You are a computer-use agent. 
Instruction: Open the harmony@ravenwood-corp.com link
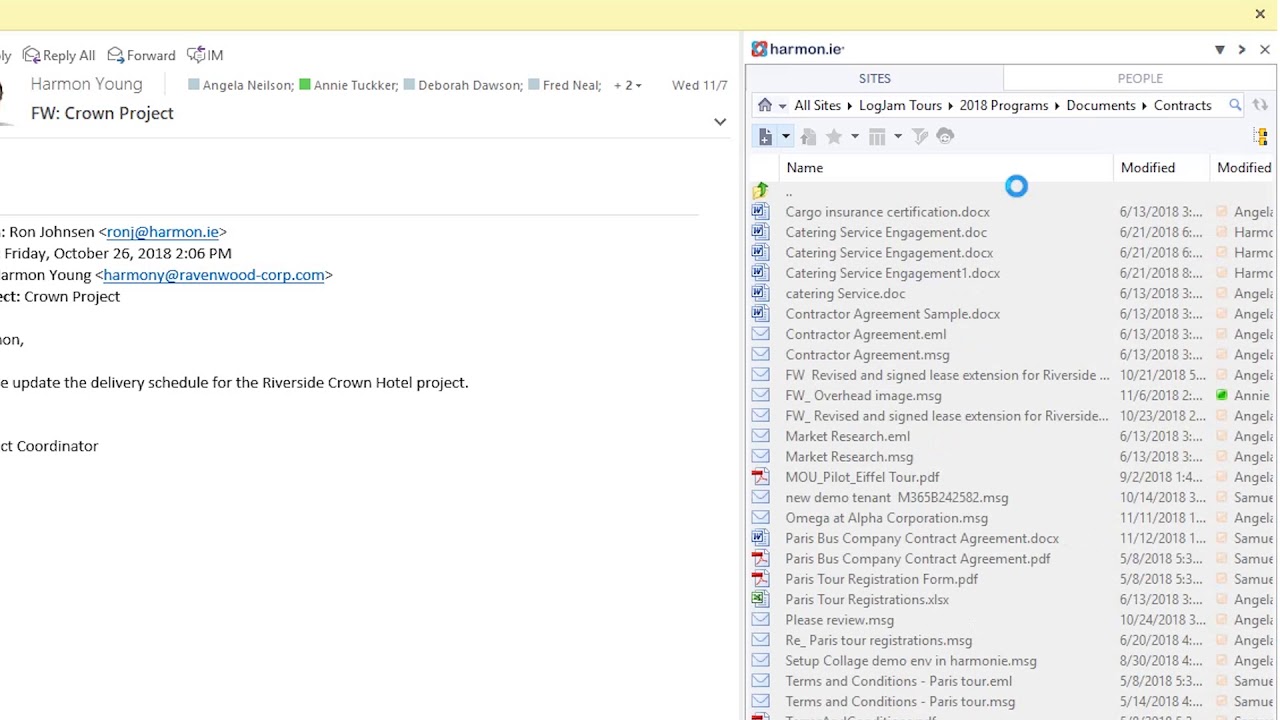(x=214, y=275)
